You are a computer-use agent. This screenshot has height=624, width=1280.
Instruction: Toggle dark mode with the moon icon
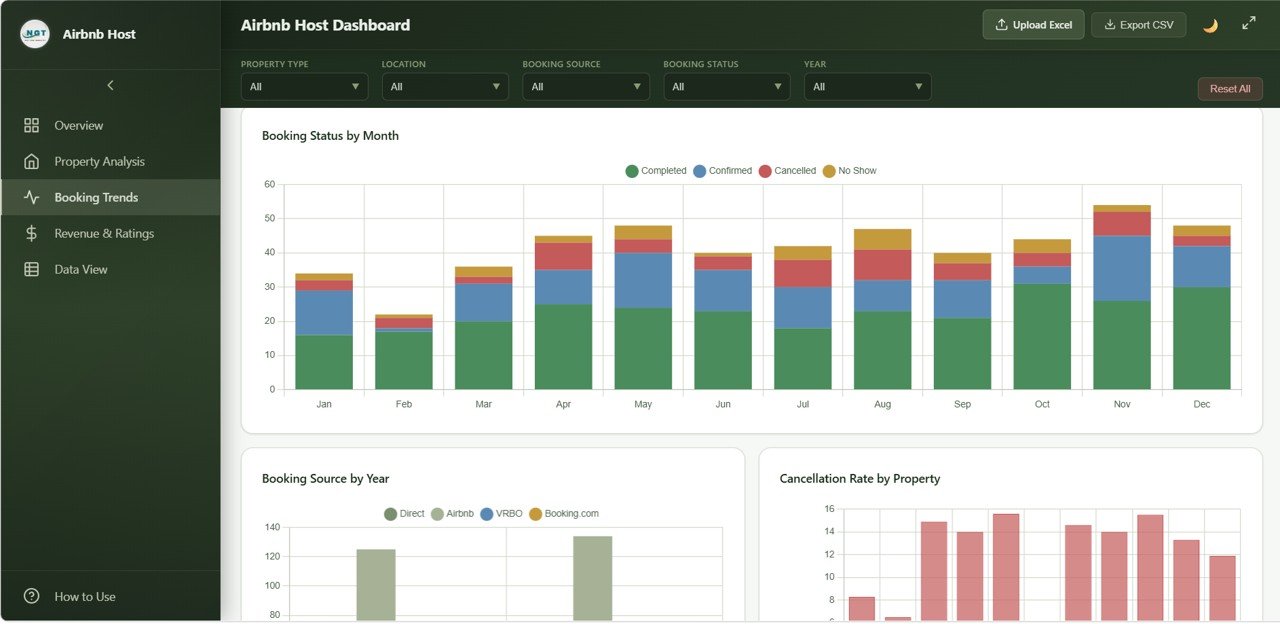click(x=1210, y=25)
